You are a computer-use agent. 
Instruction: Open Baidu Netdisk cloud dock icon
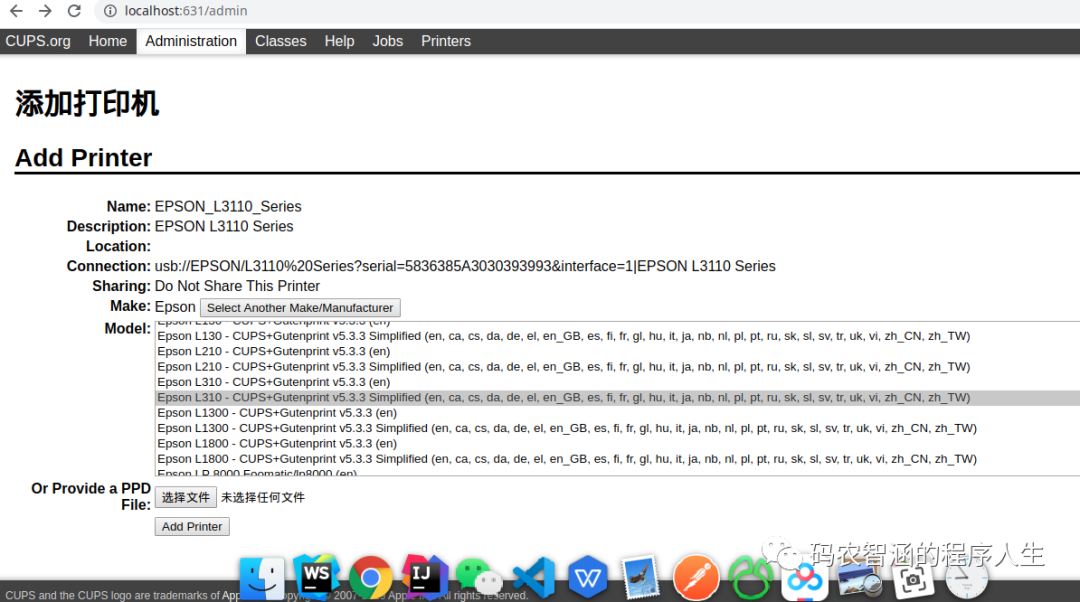[x=804, y=579]
